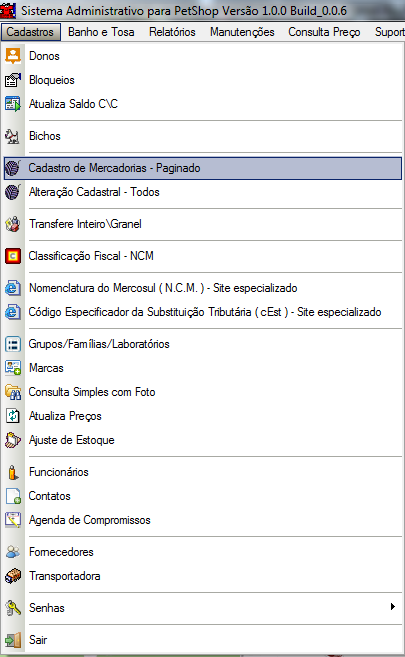Click the Transportadora truck icon
Viewport: 405px width, 657px height.
point(13,576)
